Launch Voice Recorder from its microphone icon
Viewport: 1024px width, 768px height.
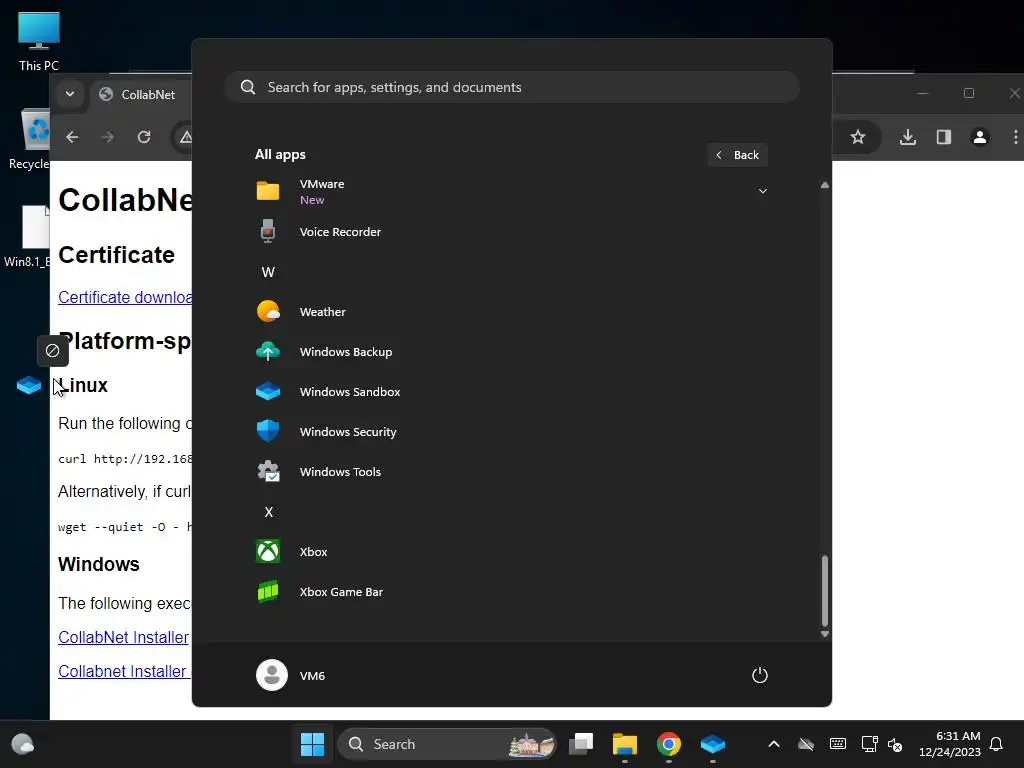268,231
